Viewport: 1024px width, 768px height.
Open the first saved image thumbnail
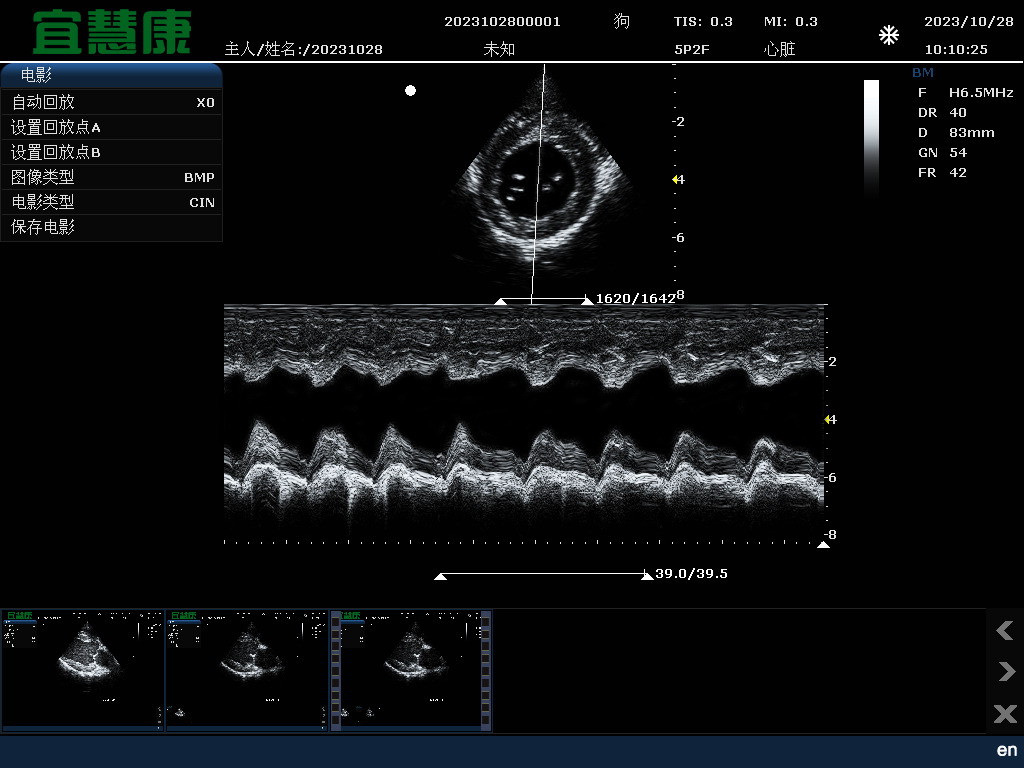click(x=82, y=670)
